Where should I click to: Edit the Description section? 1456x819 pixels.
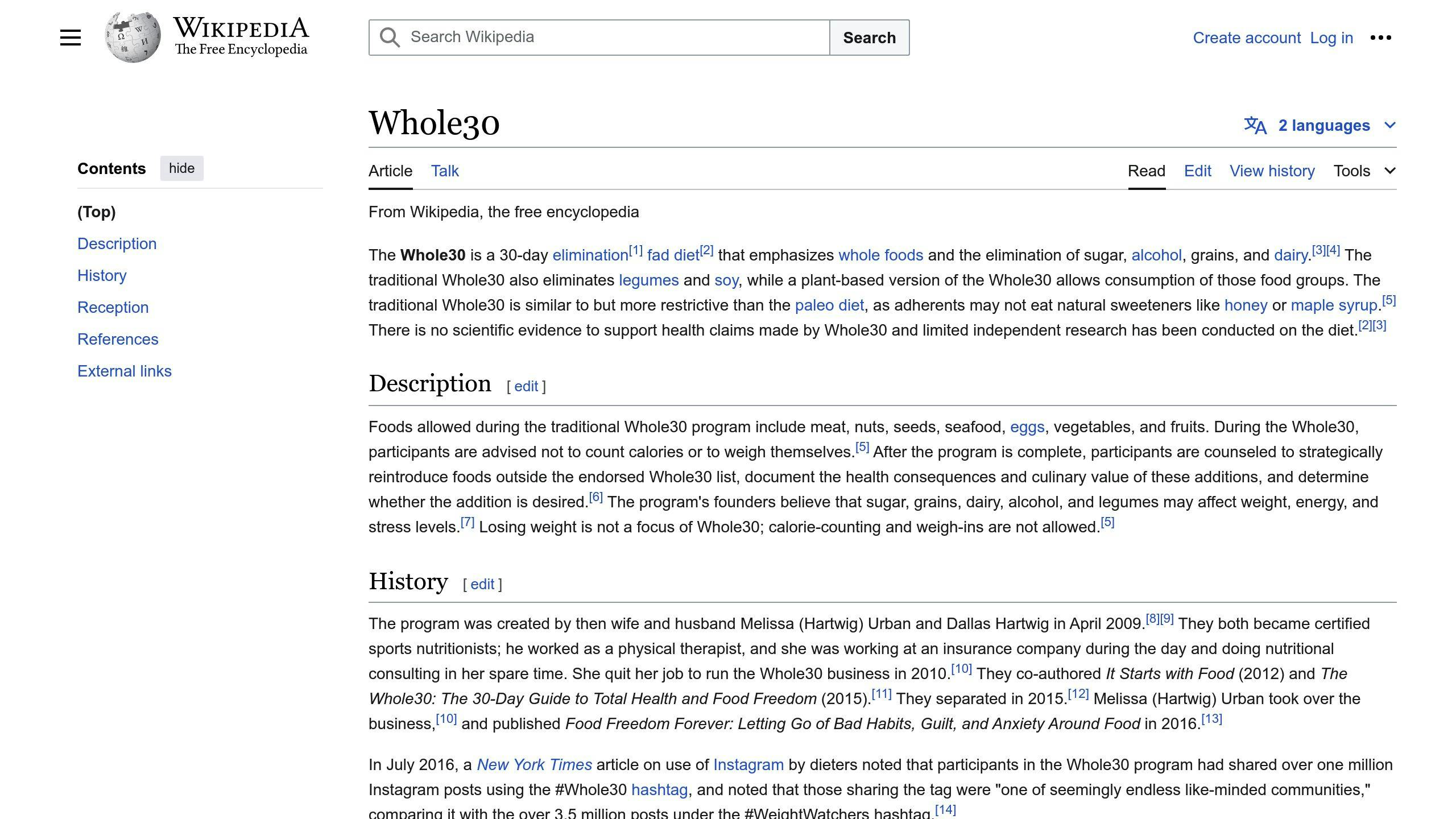pos(526,387)
